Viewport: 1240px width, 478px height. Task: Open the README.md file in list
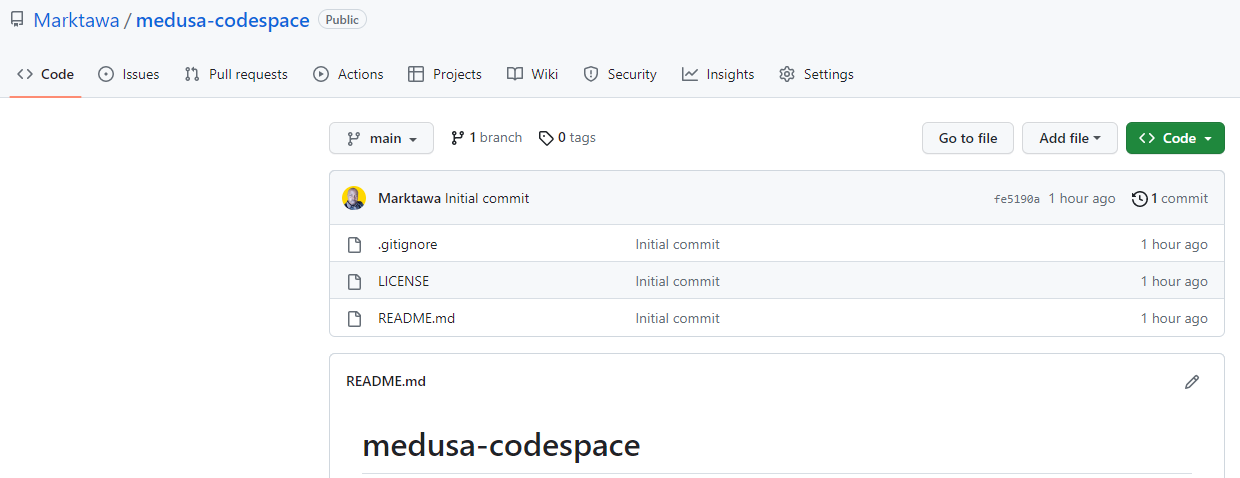(416, 318)
